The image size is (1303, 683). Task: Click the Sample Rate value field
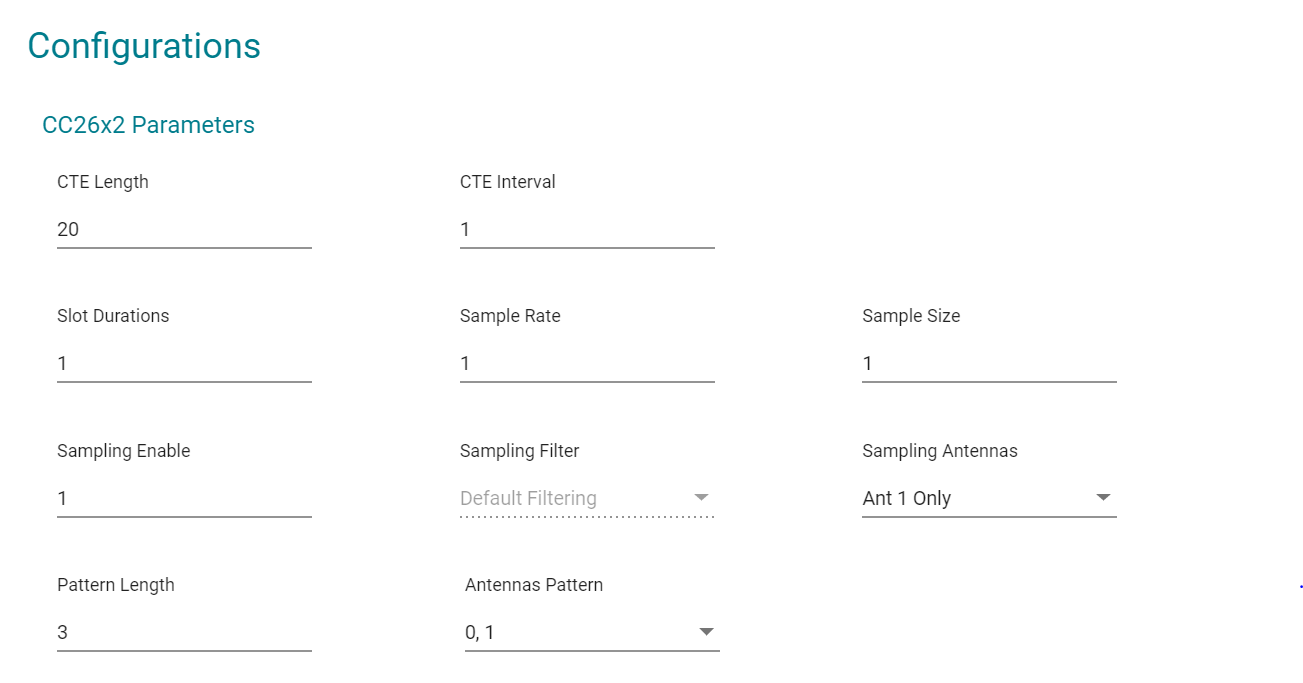[x=587, y=364]
